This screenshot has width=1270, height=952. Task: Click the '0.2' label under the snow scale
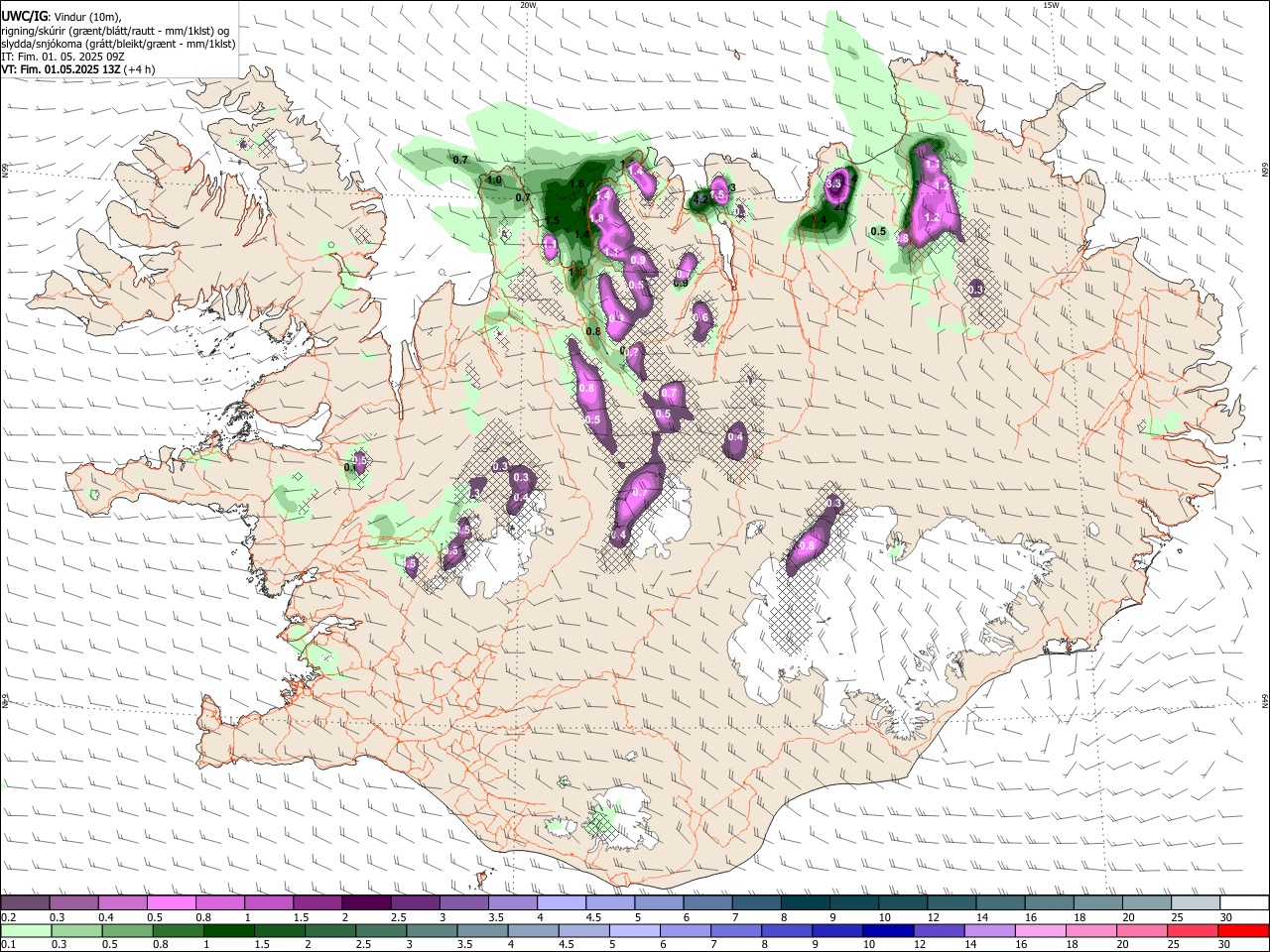tap(7, 917)
